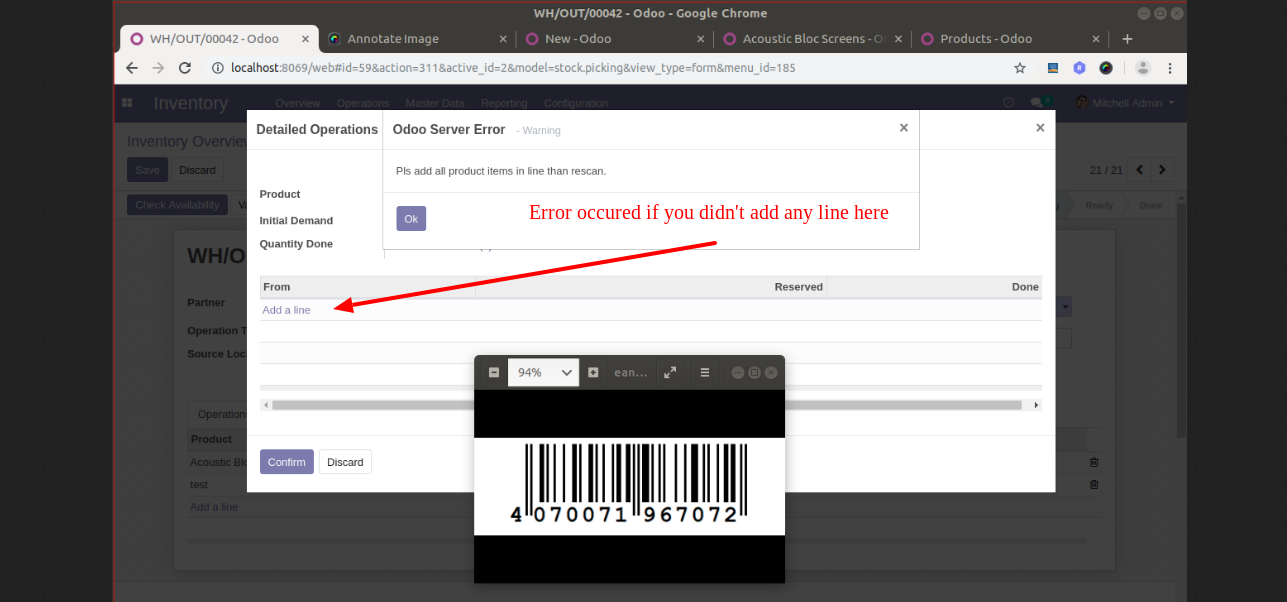The width and height of the screenshot is (1287, 602).
Task: Click the horizontal scrollbar in Detailed Operations
Action: coord(647,405)
